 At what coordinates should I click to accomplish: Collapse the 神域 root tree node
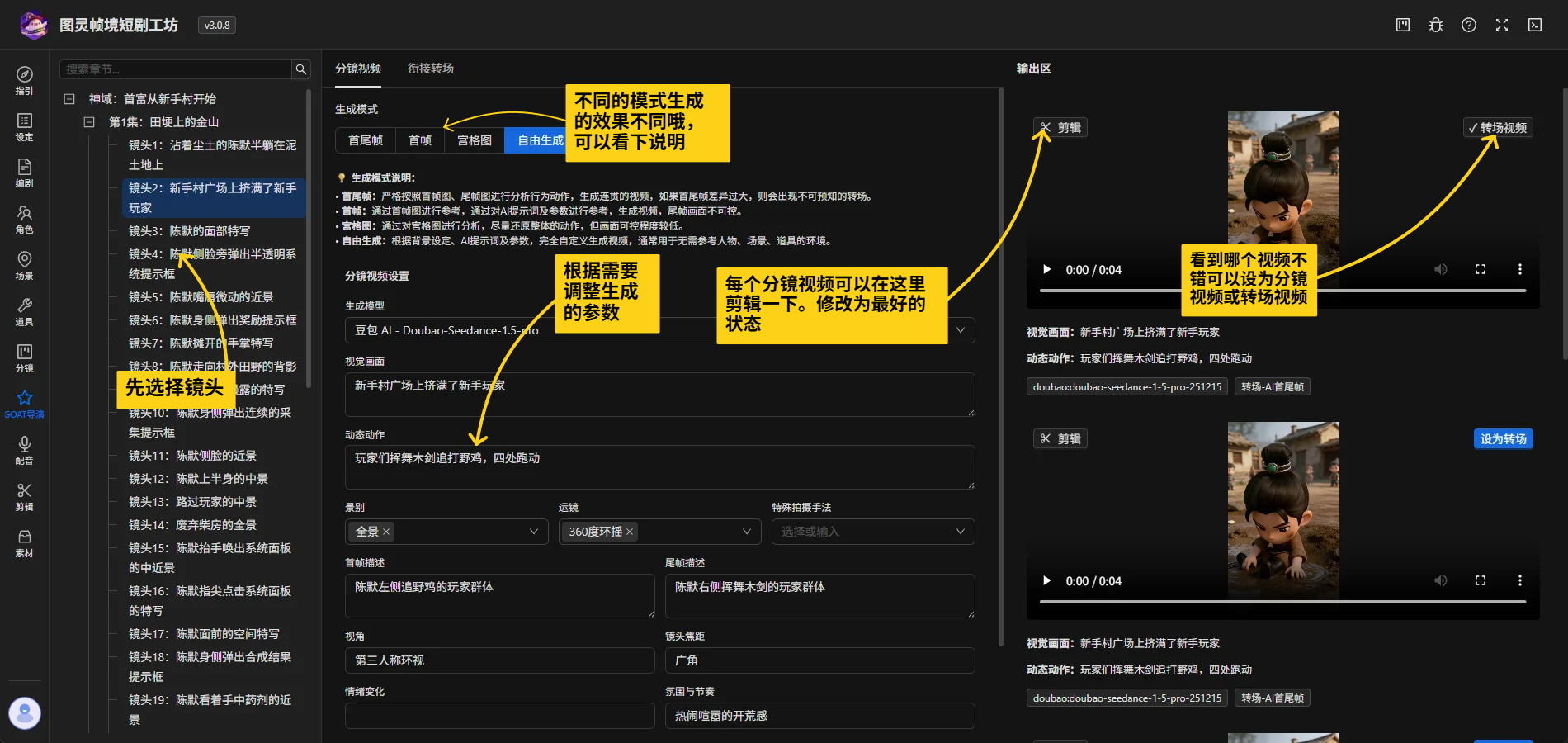[x=69, y=99]
